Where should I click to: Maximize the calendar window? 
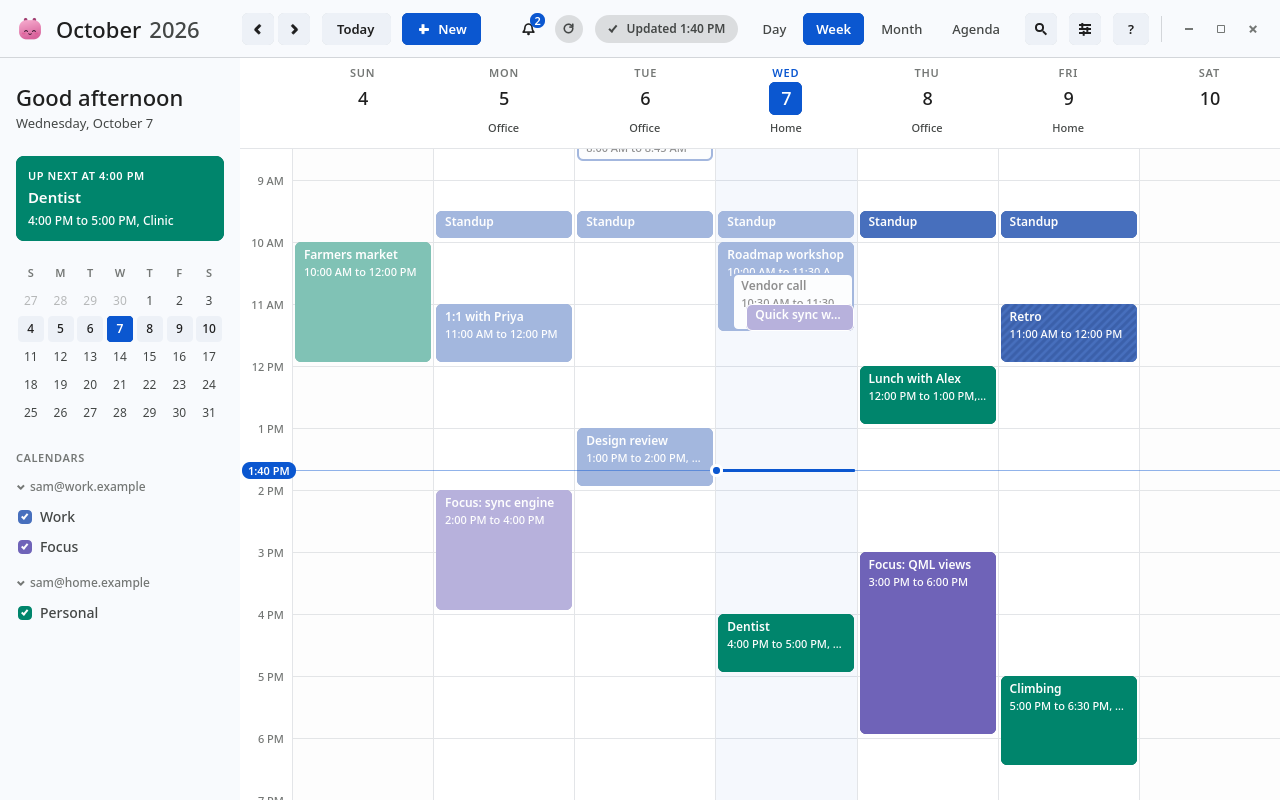(1221, 29)
